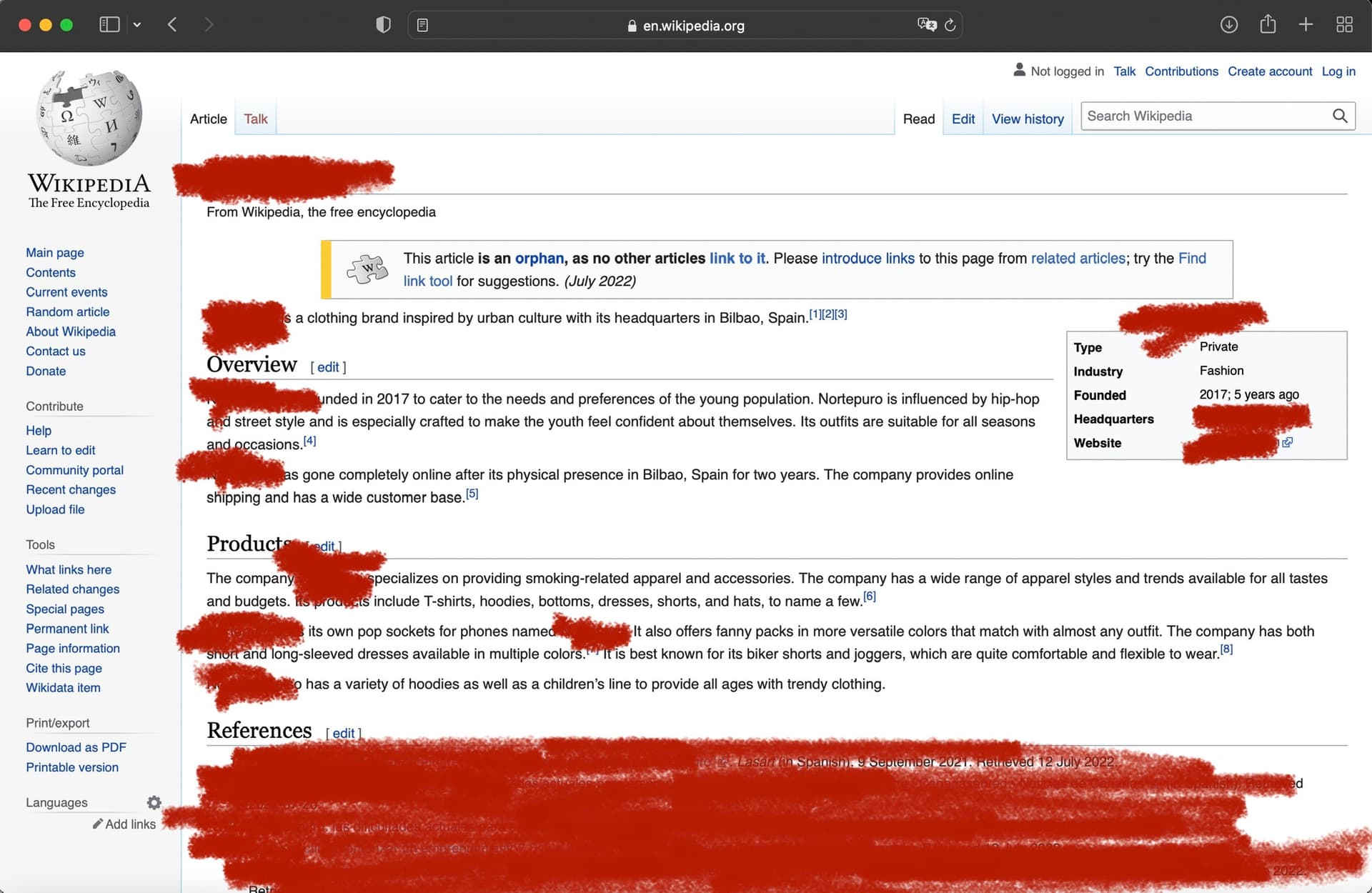Open a new tab with plus icon
Viewport: 1372px width, 893px height.
tap(1306, 25)
